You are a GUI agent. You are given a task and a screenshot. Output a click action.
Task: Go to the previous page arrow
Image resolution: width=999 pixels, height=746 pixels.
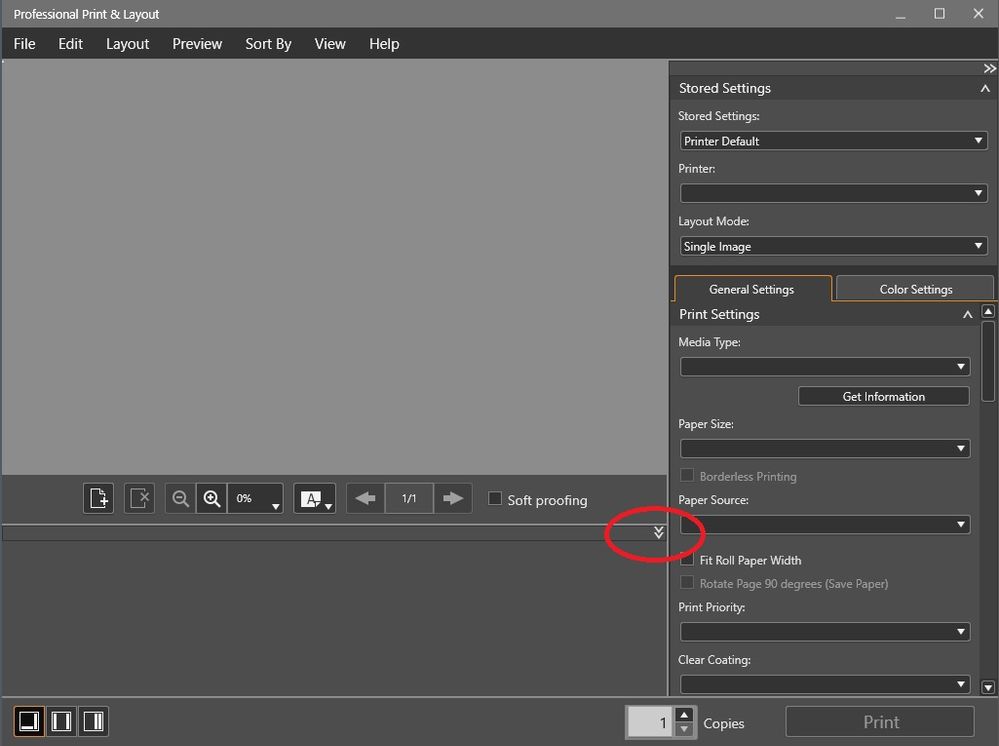(365, 498)
